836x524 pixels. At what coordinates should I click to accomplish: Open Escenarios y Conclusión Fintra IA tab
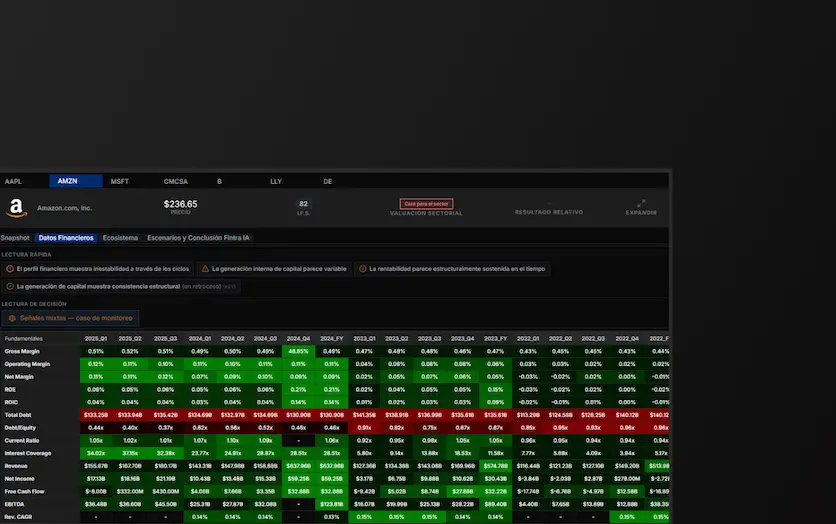tap(198, 238)
